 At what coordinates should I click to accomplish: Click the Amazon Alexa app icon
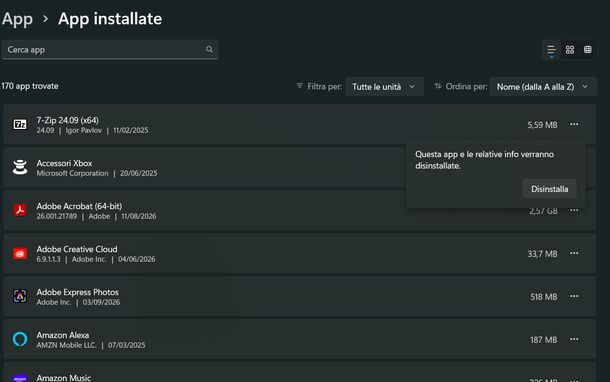tap(20, 339)
